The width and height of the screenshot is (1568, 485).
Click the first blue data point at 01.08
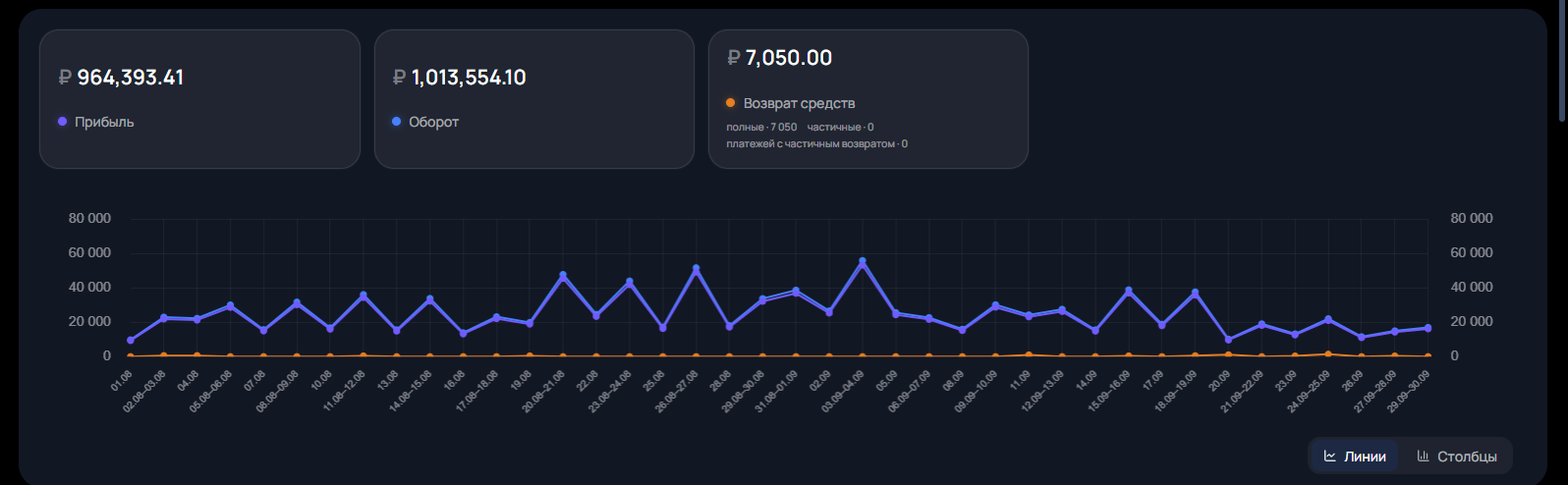click(x=131, y=341)
